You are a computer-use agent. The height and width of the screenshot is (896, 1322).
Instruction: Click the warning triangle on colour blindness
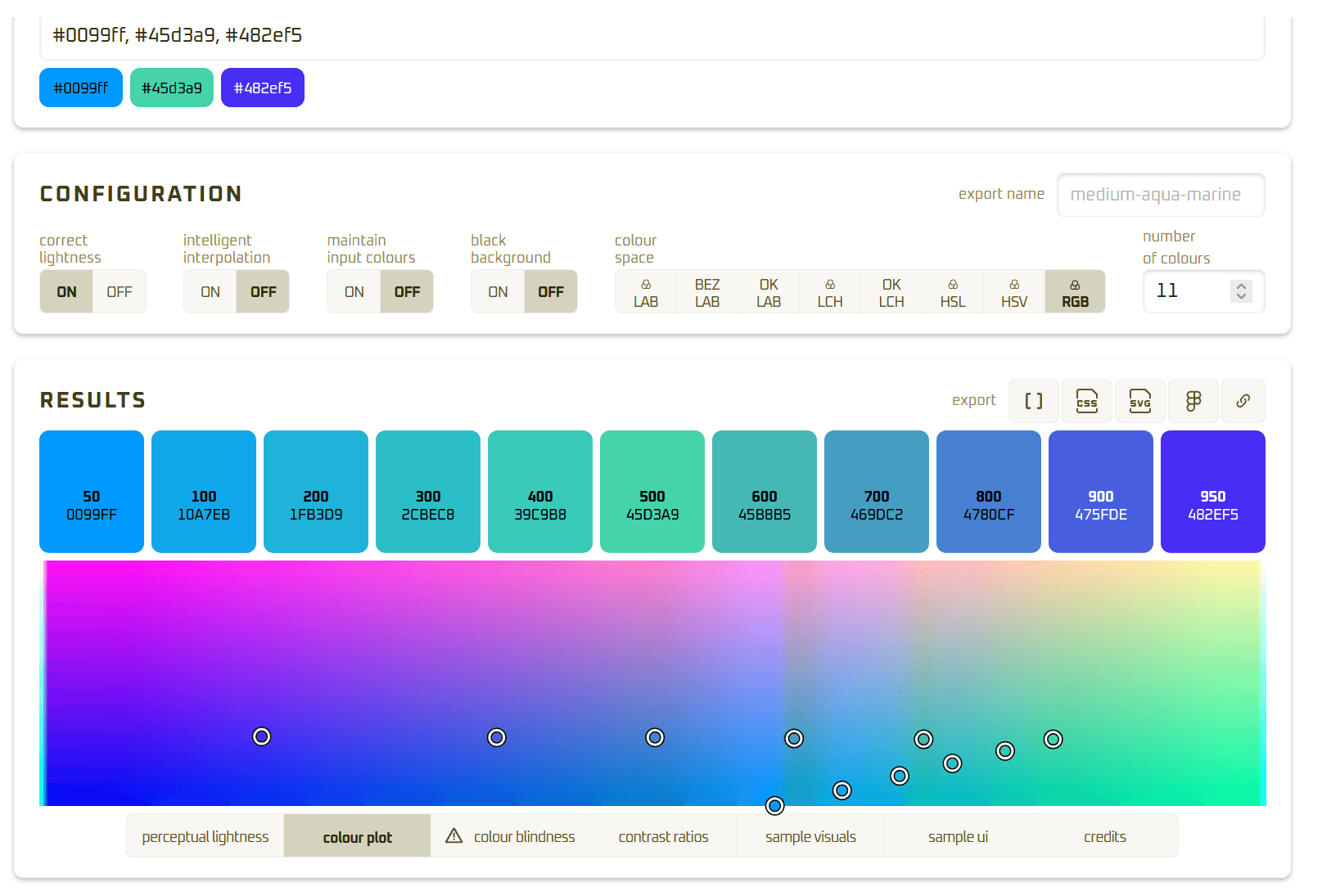tap(455, 836)
